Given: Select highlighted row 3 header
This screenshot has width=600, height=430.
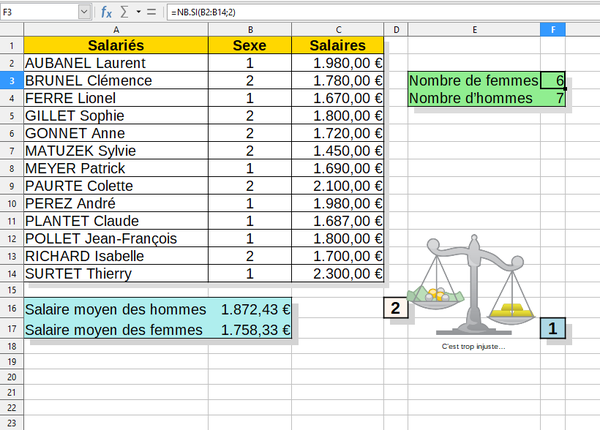Looking at the screenshot, I should pos(12,81).
